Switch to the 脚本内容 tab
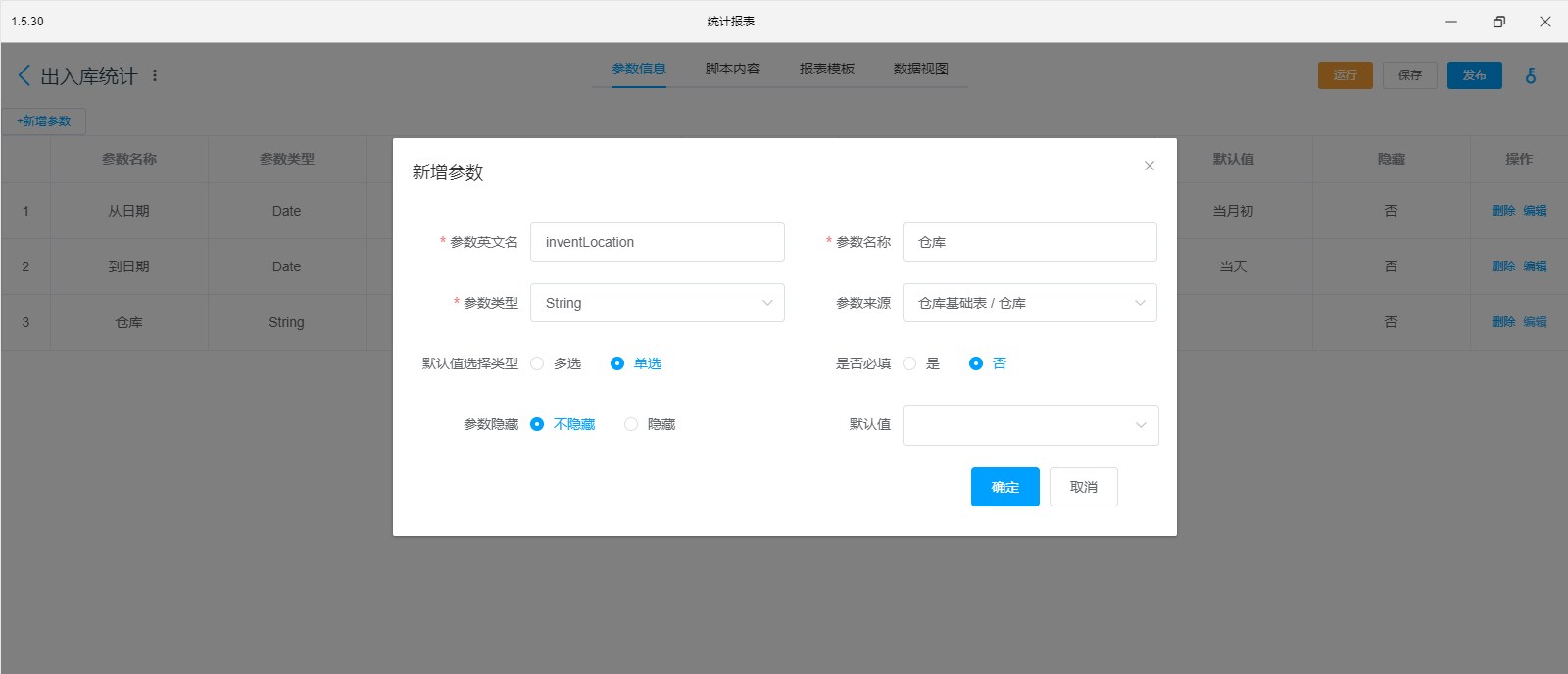 (x=732, y=69)
